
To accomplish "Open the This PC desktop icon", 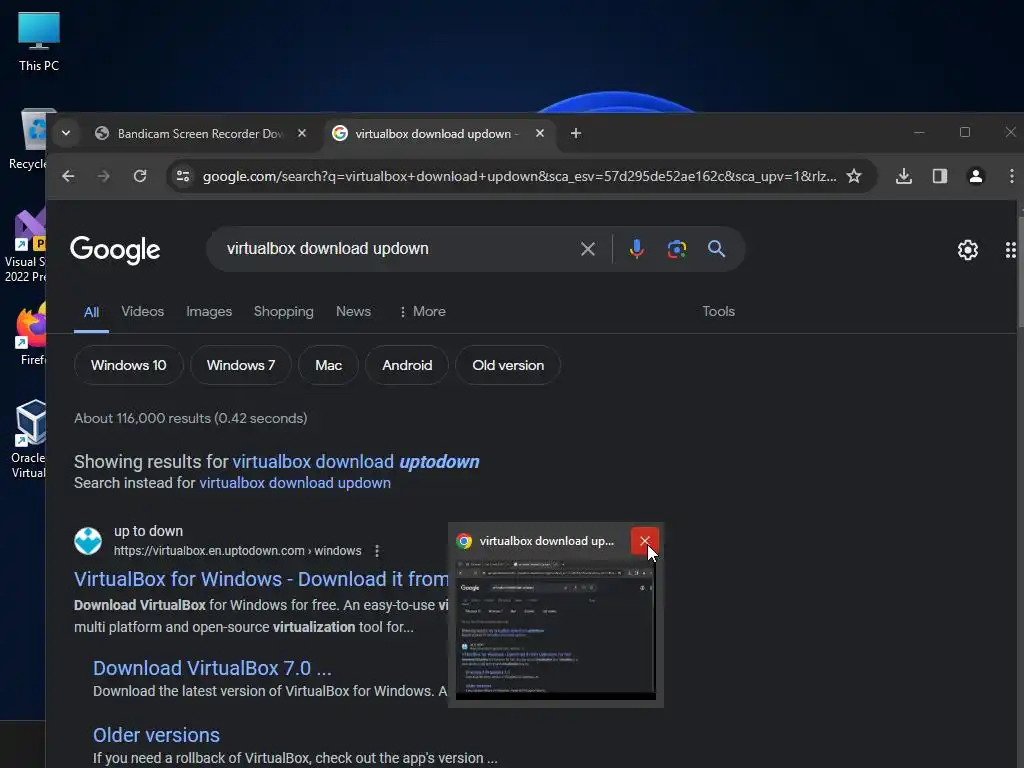I will coord(39,40).
